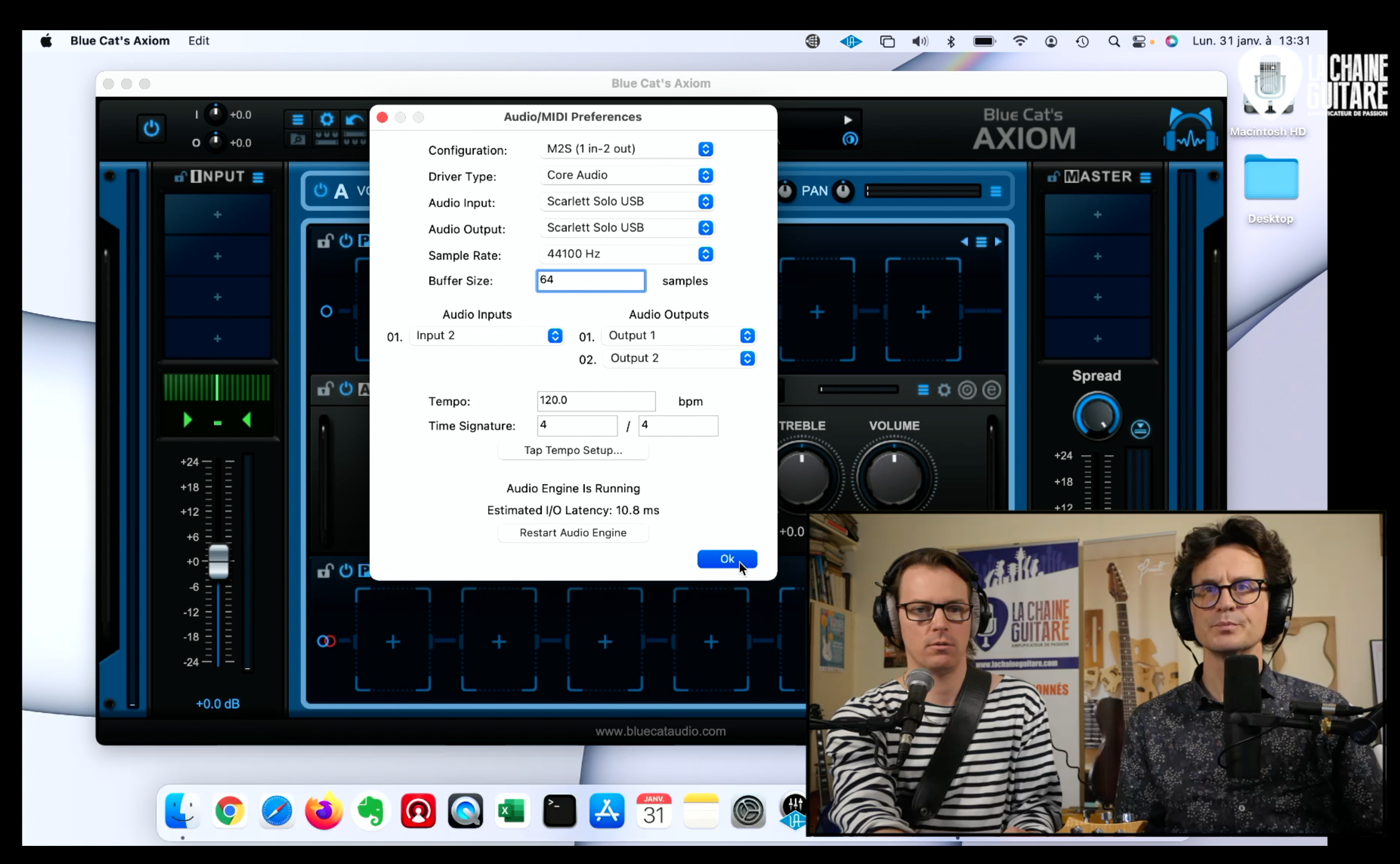Open Spotlight search in the menu bar

1114,41
